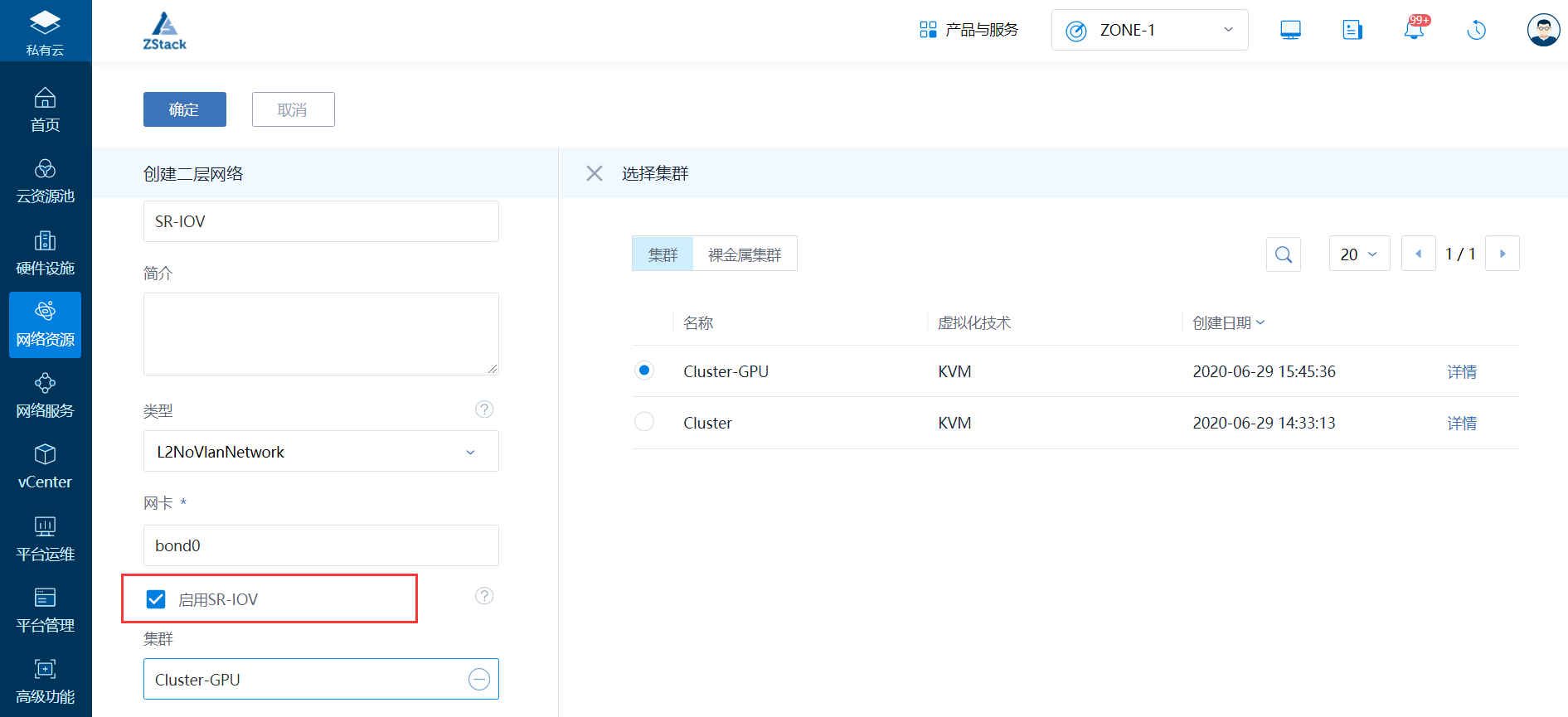Switch to the 裸金属集群 tab
1568x717 pixels.
(x=745, y=254)
